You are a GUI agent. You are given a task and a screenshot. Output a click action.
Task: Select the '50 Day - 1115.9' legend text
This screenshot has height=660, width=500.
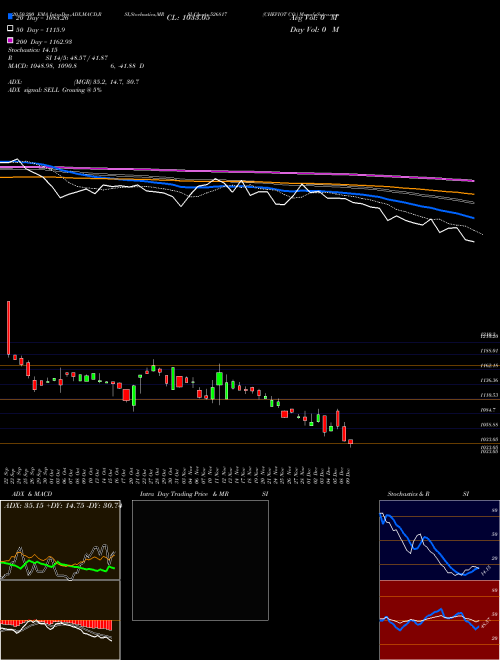(40, 30)
